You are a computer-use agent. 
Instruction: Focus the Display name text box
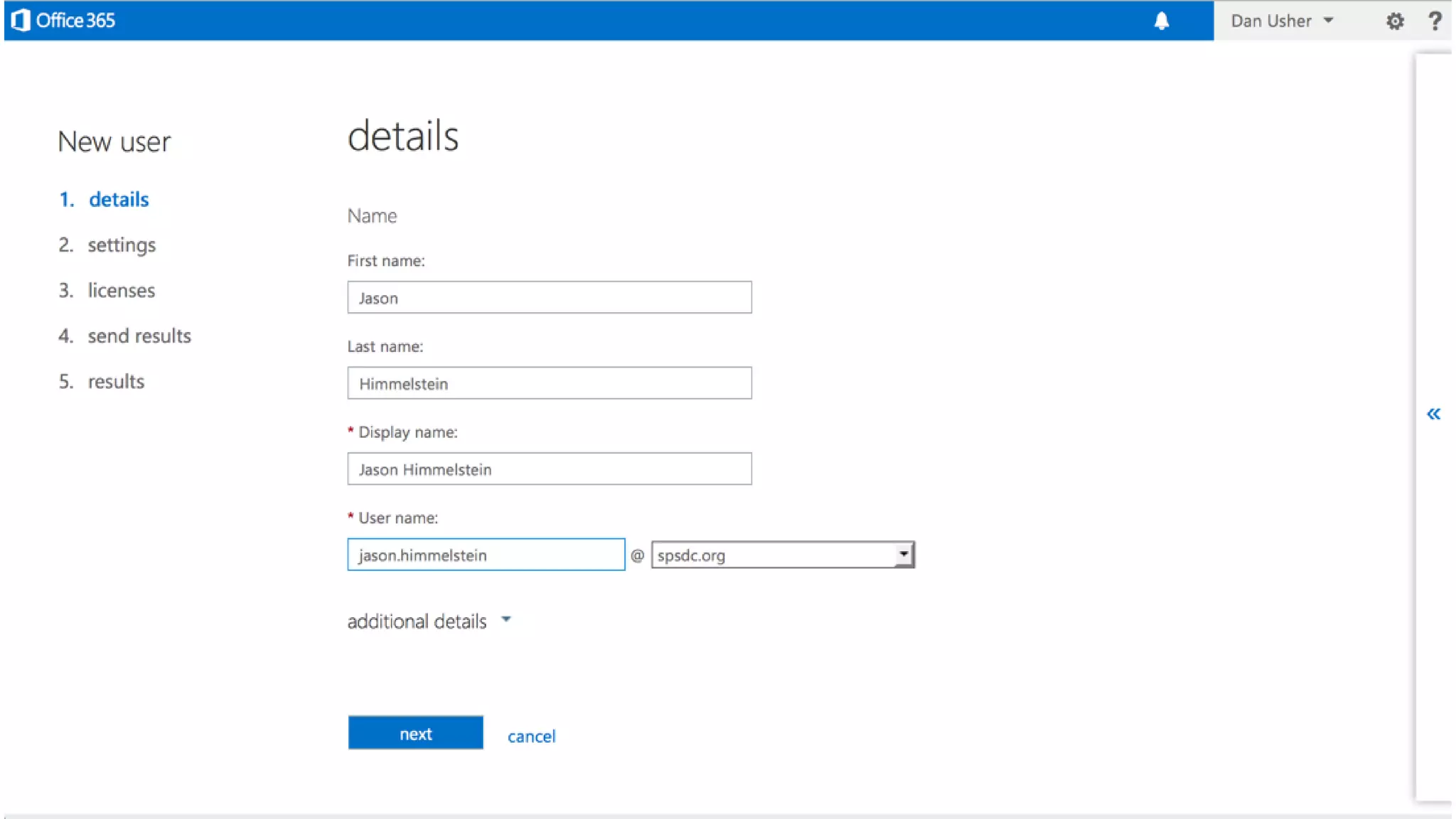(x=549, y=469)
